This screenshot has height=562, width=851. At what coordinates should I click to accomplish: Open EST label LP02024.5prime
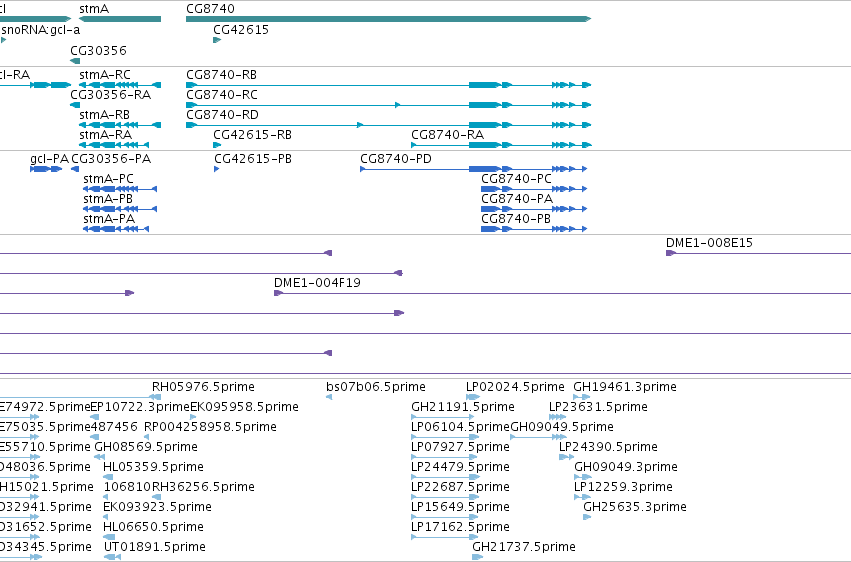tap(515, 387)
